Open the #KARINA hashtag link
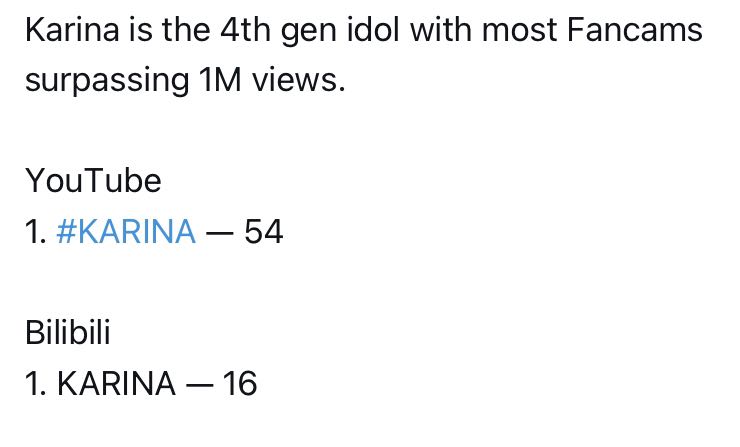 pyautogui.click(x=126, y=231)
